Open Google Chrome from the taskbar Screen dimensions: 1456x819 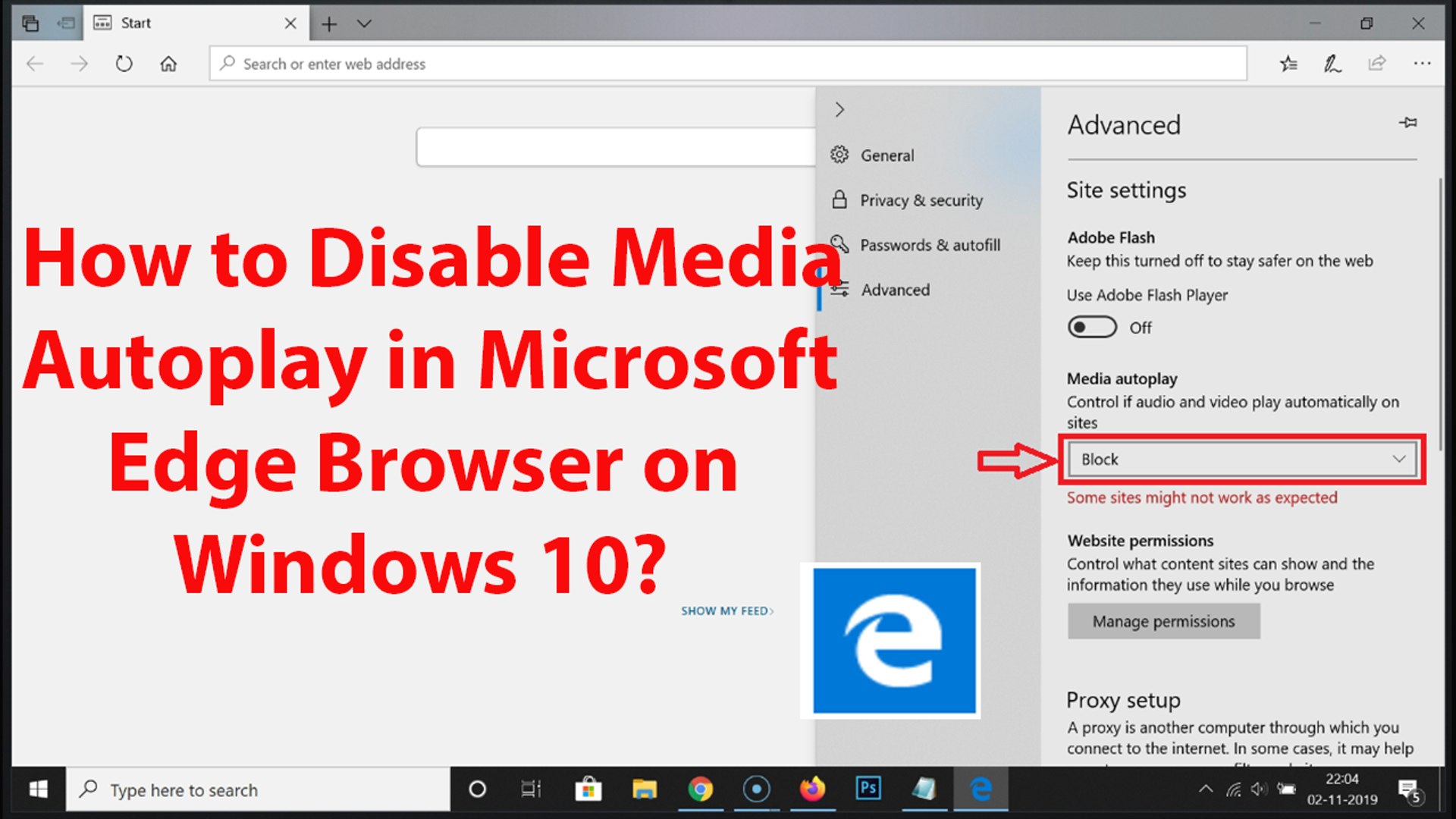pyautogui.click(x=700, y=789)
